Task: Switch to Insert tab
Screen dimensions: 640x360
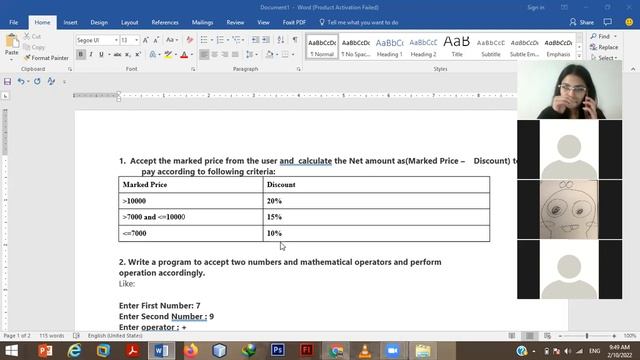Action: 70,22
